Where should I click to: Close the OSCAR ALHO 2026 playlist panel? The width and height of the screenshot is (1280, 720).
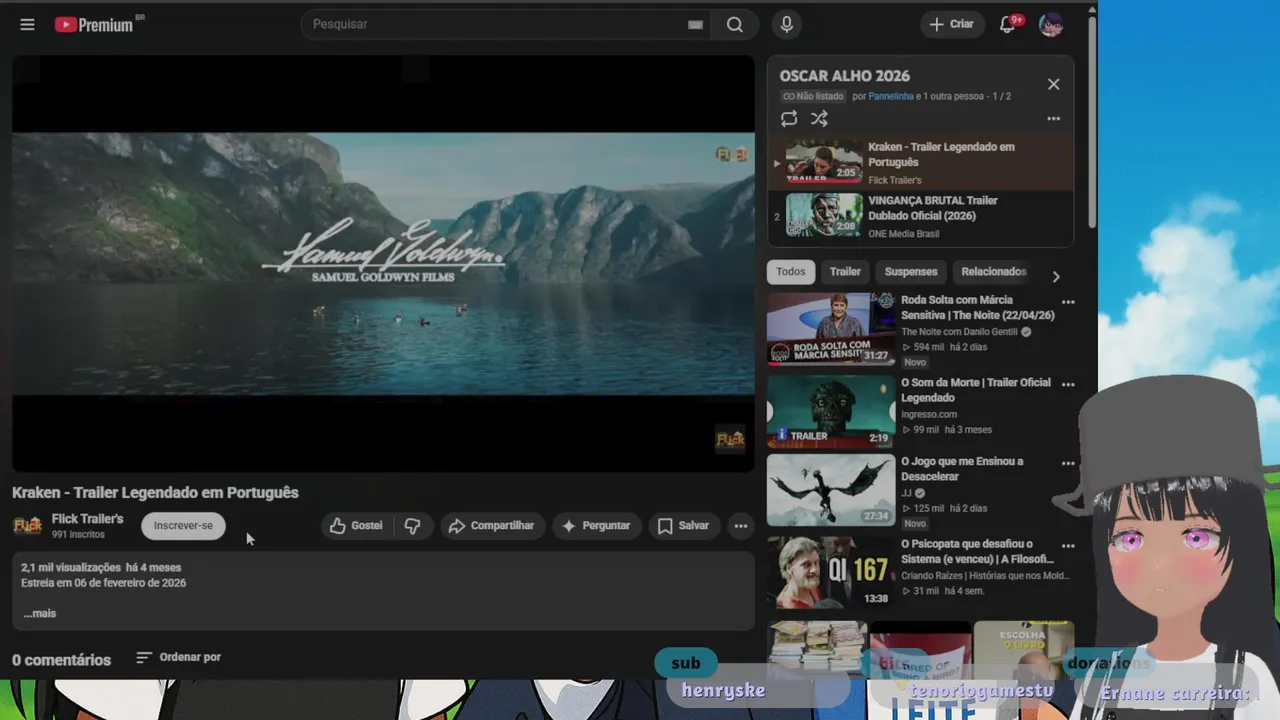pyautogui.click(x=1053, y=84)
